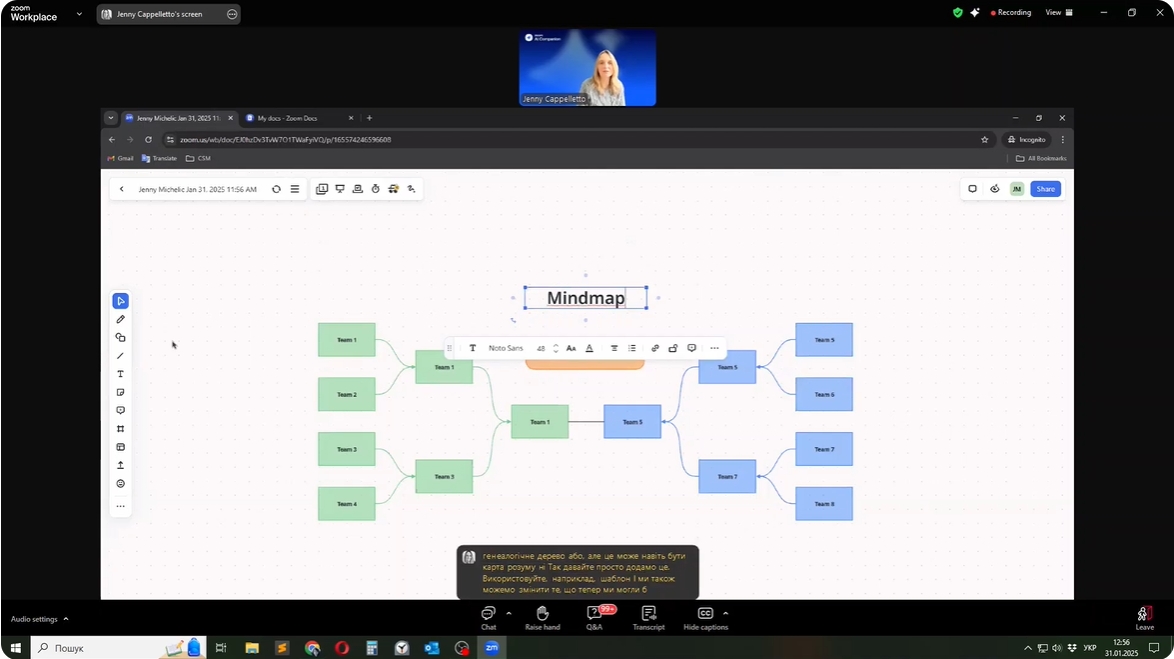
Task: Open the timer in whiteboard top toolbar
Action: pyautogui.click(x=376, y=189)
